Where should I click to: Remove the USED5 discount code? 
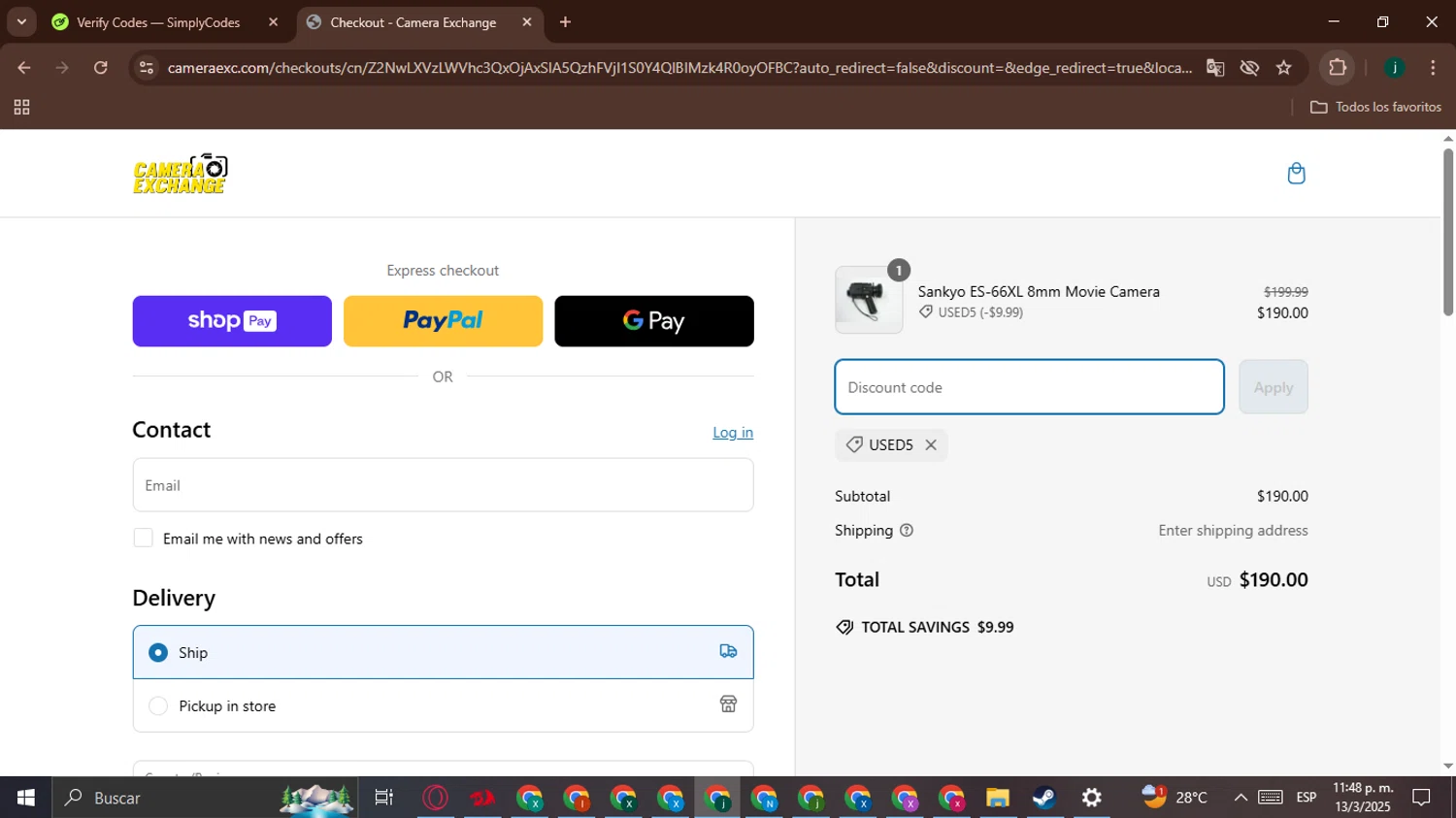(x=931, y=444)
